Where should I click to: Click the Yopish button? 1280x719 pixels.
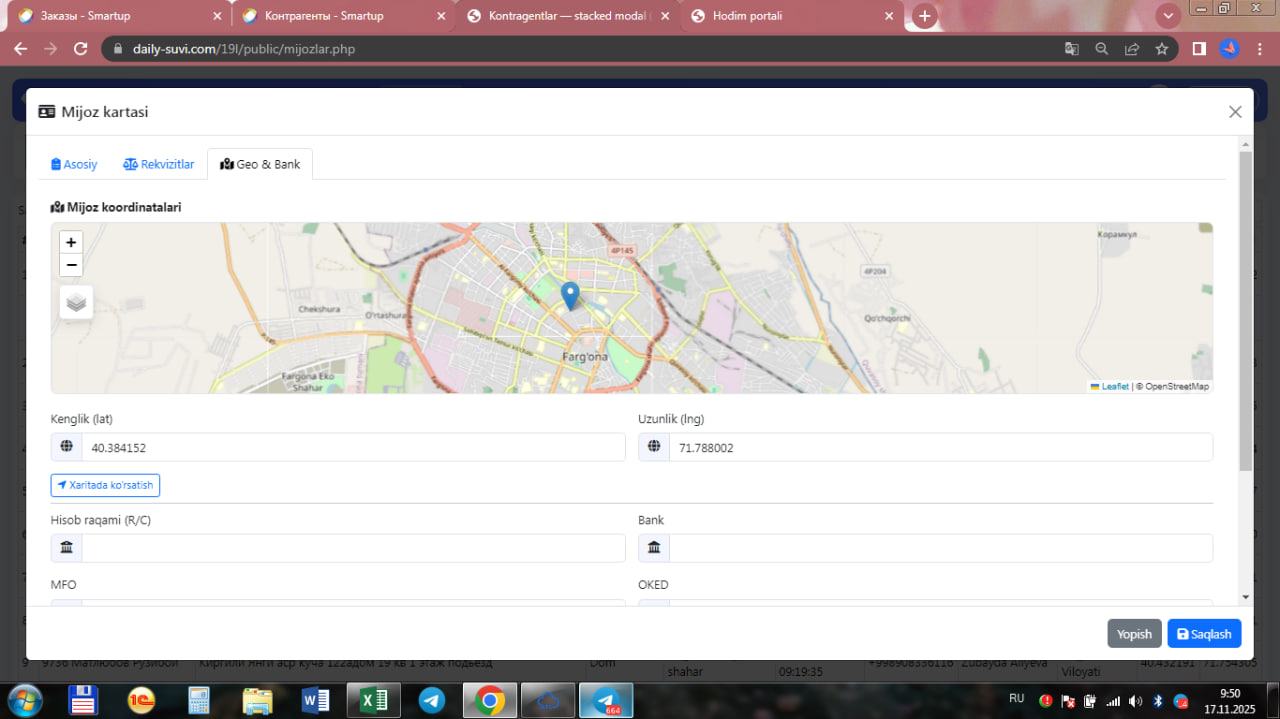click(1134, 634)
